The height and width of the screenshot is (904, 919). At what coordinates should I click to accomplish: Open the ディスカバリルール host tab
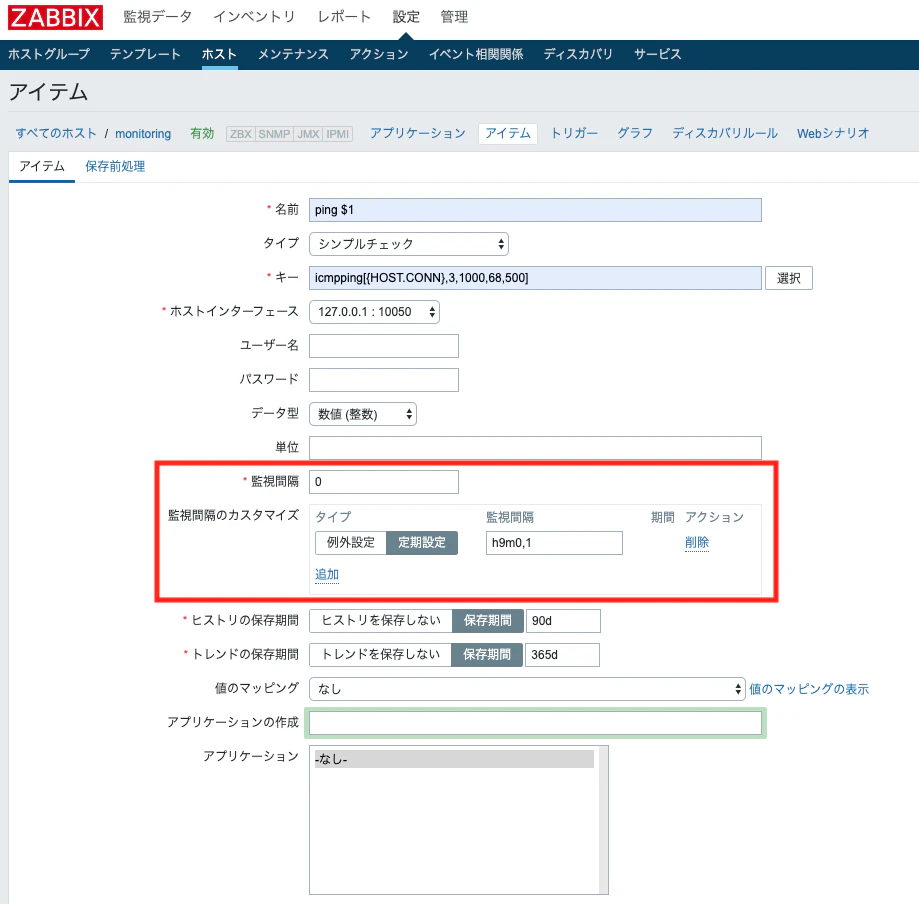coord(725,134)
